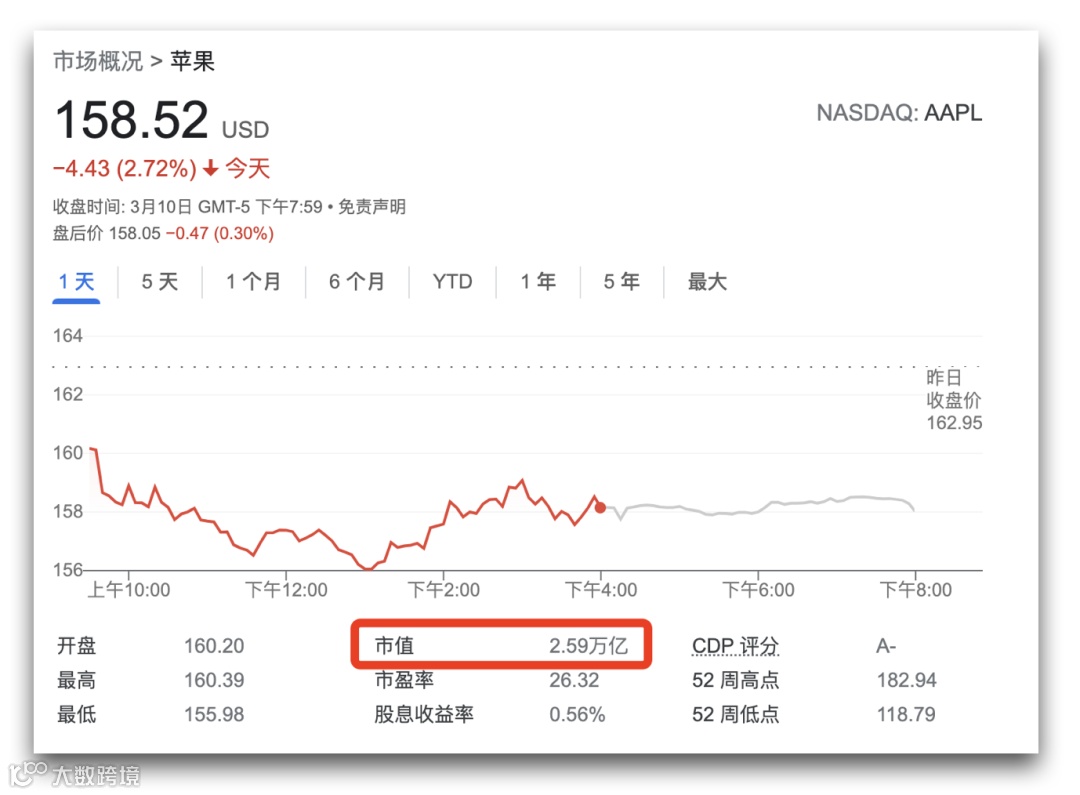Open the 免责声明 disclaimer link
1080x795 pixels.
tap(372, 207)
